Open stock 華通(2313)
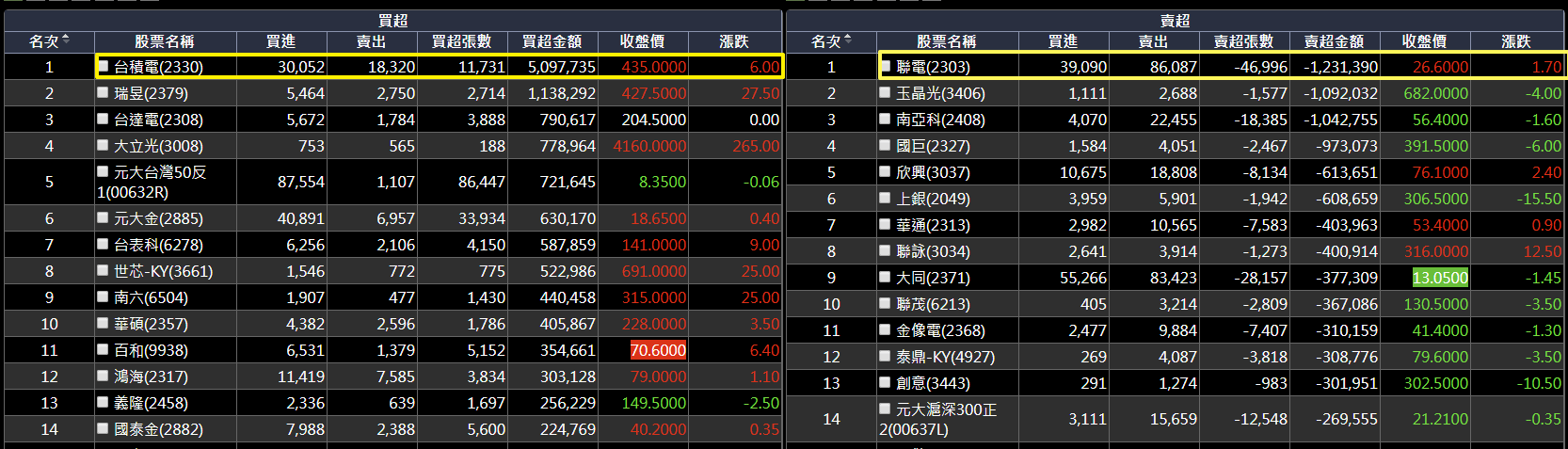 click(933, 225)
